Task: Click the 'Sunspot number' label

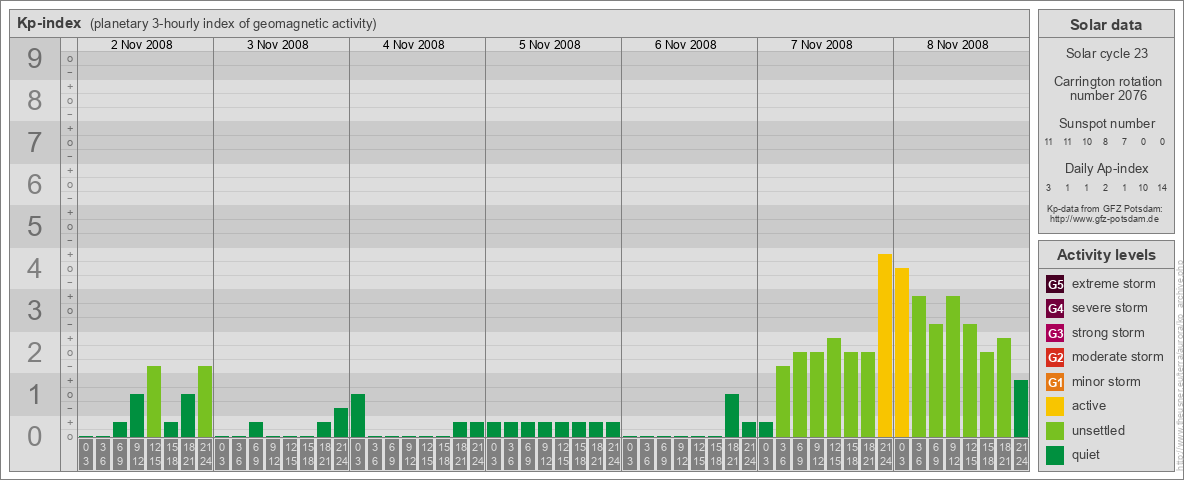Action: [x=1106, y=124]
